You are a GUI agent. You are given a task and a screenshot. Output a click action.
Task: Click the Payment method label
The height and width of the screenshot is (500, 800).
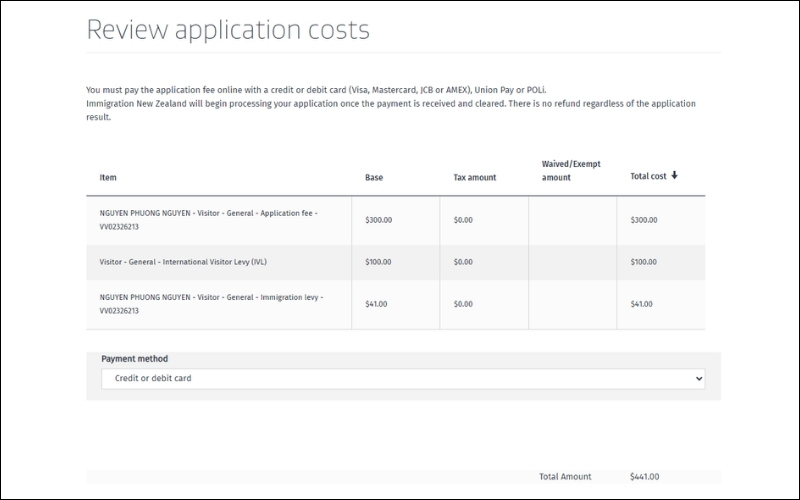click(x=134, y=359)
